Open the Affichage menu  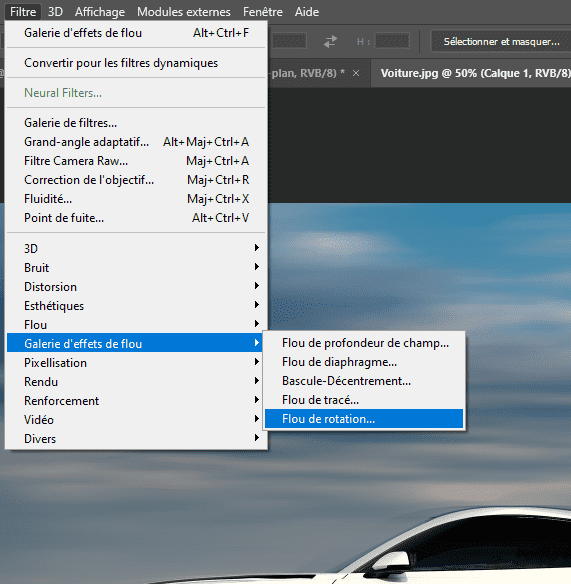point(100,12)
